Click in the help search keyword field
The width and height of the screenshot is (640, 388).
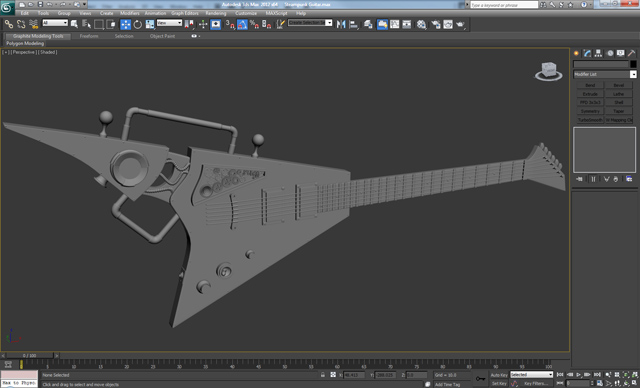(504, 5)
